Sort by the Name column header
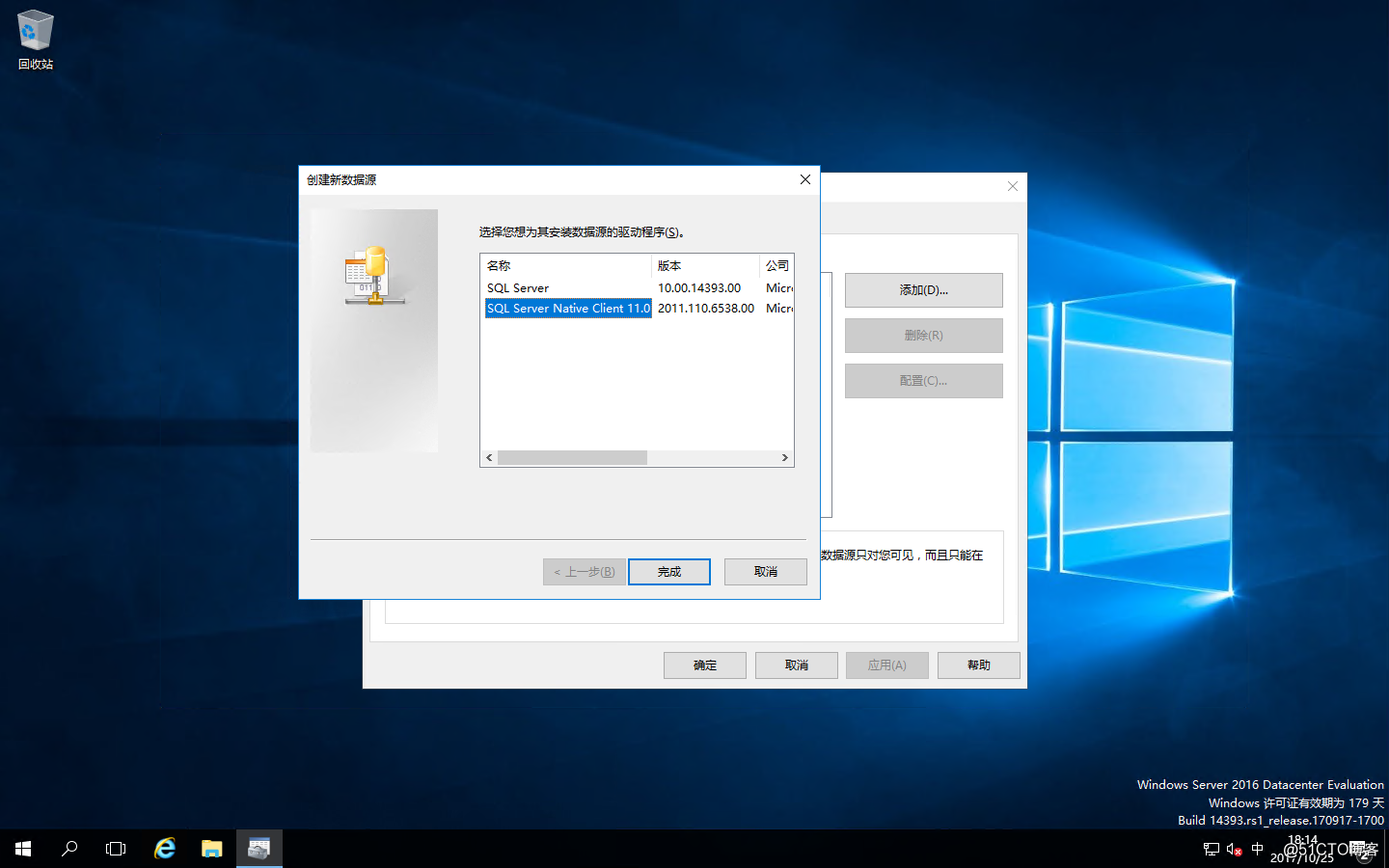 (566, 265)
